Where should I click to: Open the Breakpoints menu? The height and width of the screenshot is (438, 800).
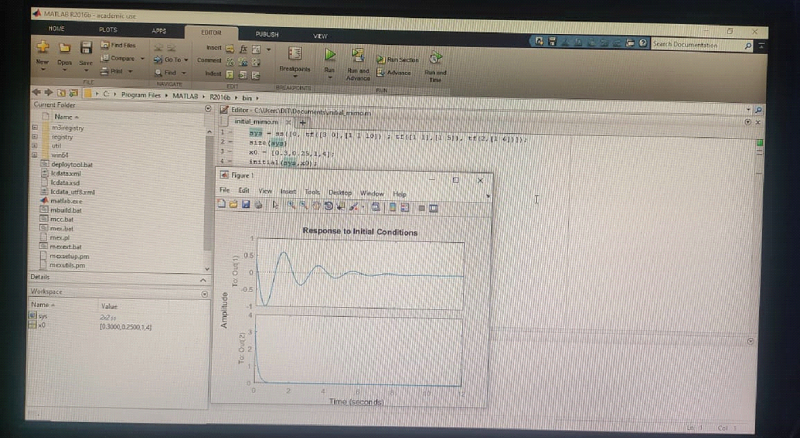pyautogui.click(x=295, y=60)
